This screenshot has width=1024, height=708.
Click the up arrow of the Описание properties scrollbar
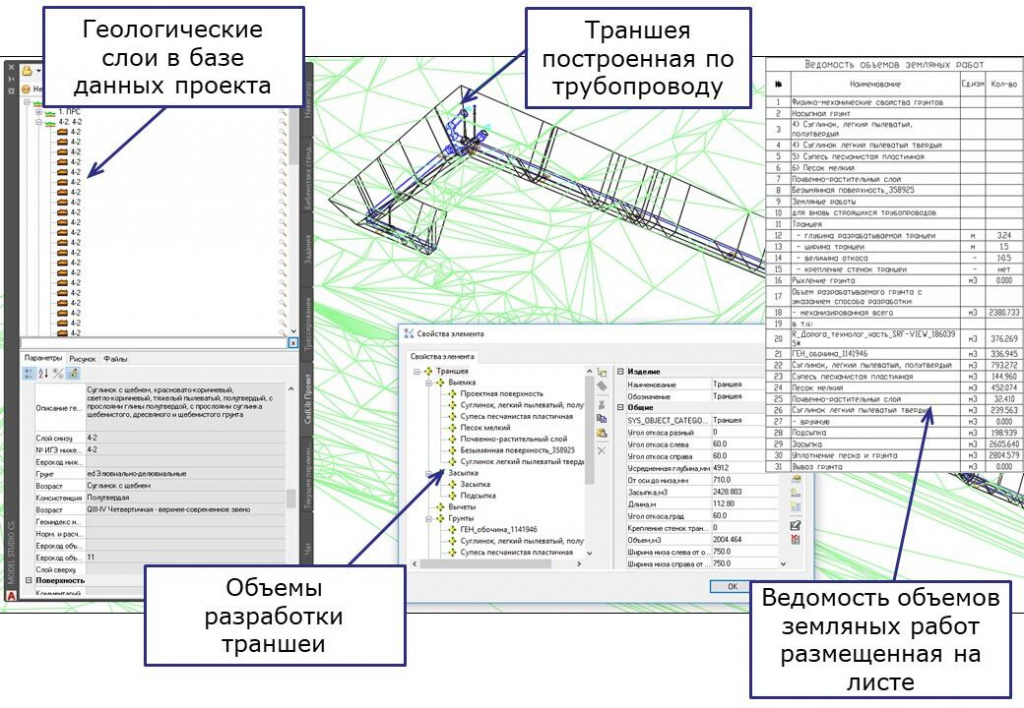click(291, 389)
